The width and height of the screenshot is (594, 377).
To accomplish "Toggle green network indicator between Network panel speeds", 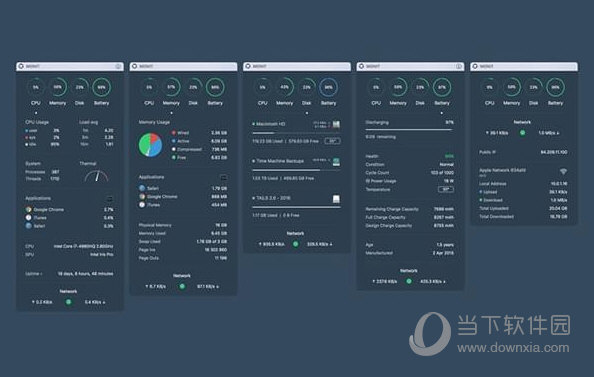I will pyautogui.click(x=522, y=133).
